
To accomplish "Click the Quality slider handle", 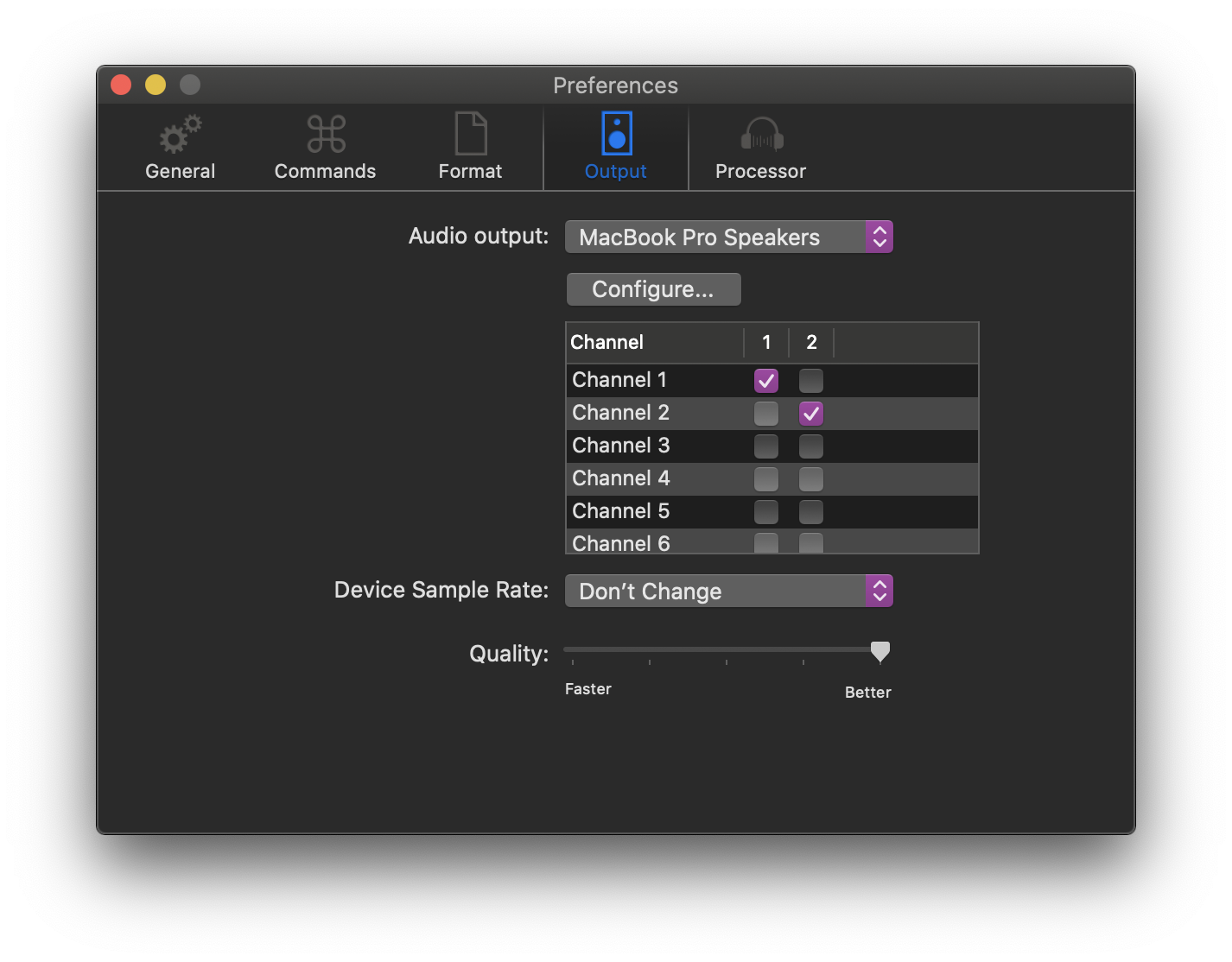I will (x=880, y=651).
